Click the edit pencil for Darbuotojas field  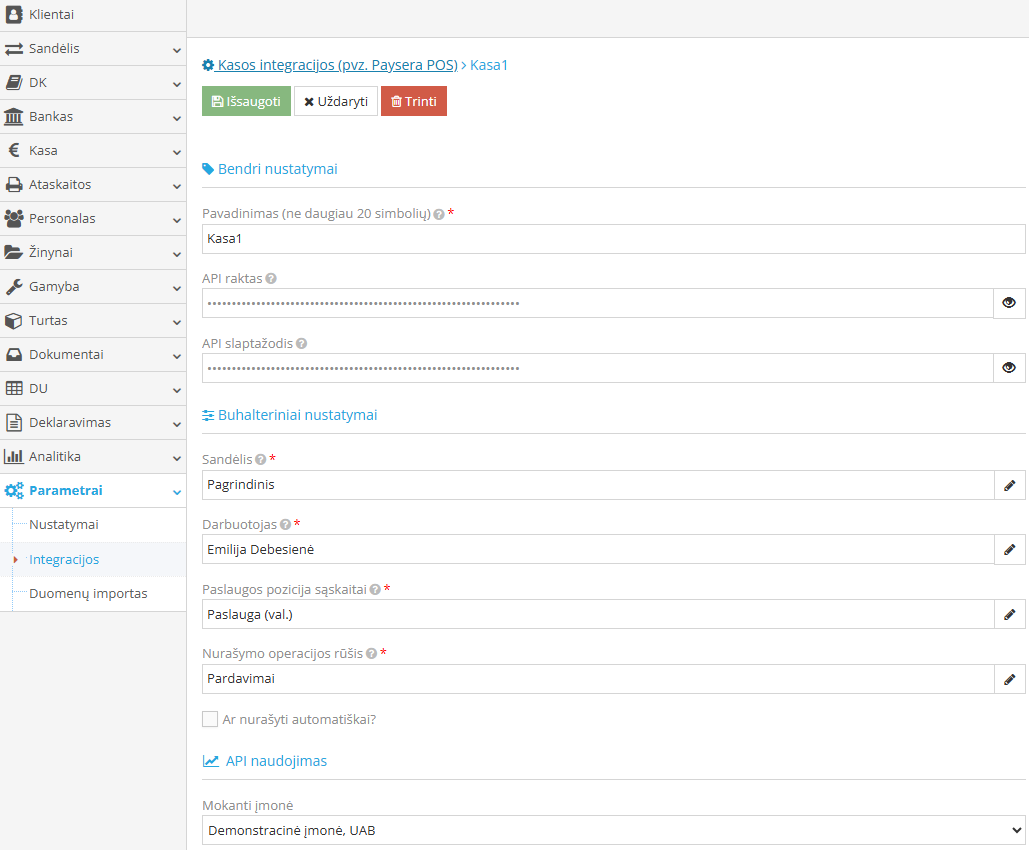1009,549
